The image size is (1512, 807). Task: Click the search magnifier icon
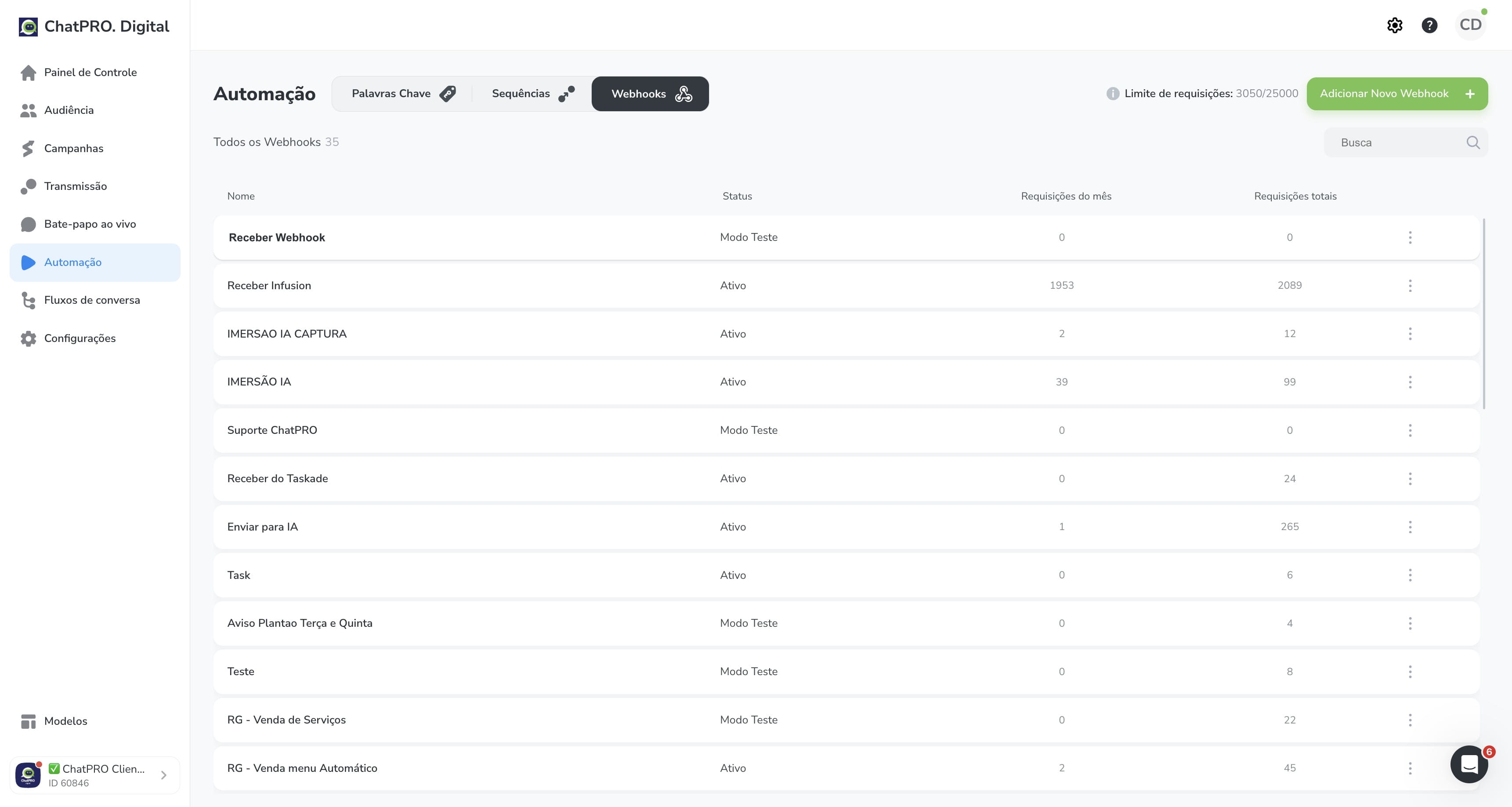(x=1472, y=143)
